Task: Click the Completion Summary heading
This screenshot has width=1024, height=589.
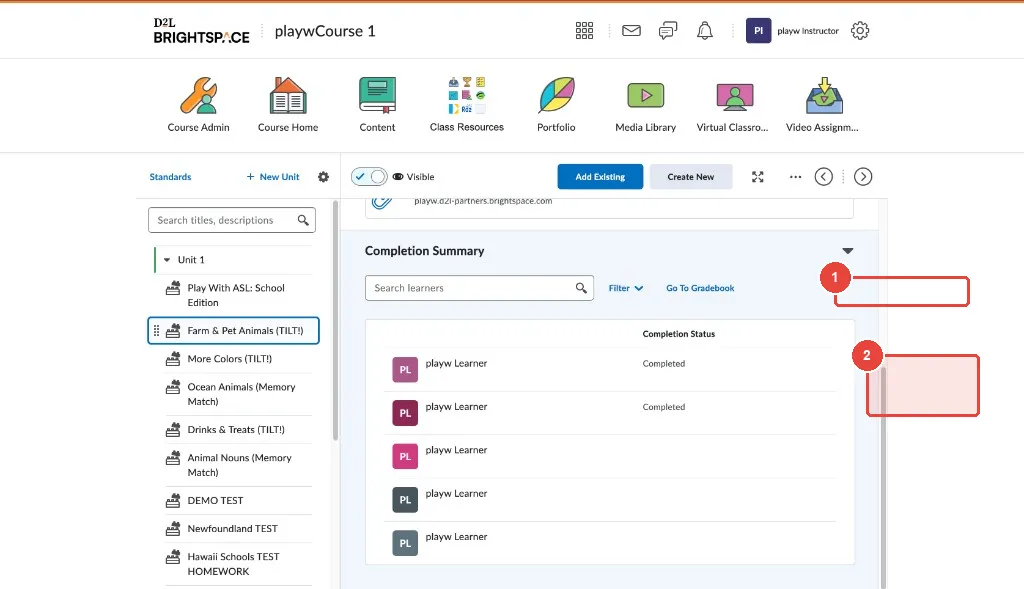Action: tap(424, 251)
